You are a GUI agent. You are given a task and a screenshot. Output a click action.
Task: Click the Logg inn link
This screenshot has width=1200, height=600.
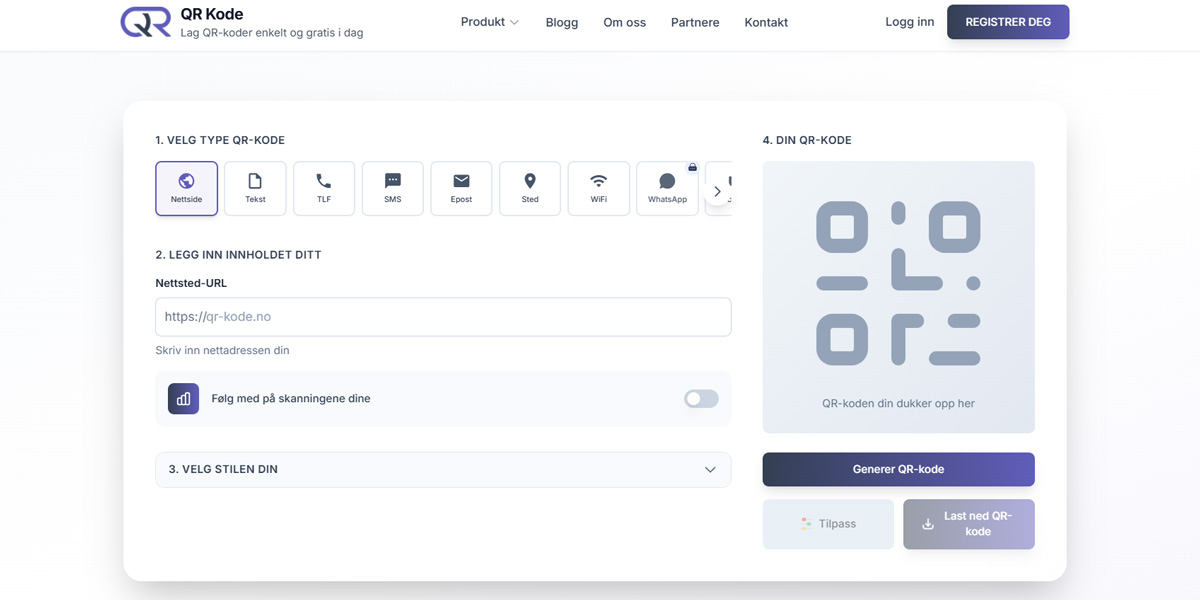[910, 22]
